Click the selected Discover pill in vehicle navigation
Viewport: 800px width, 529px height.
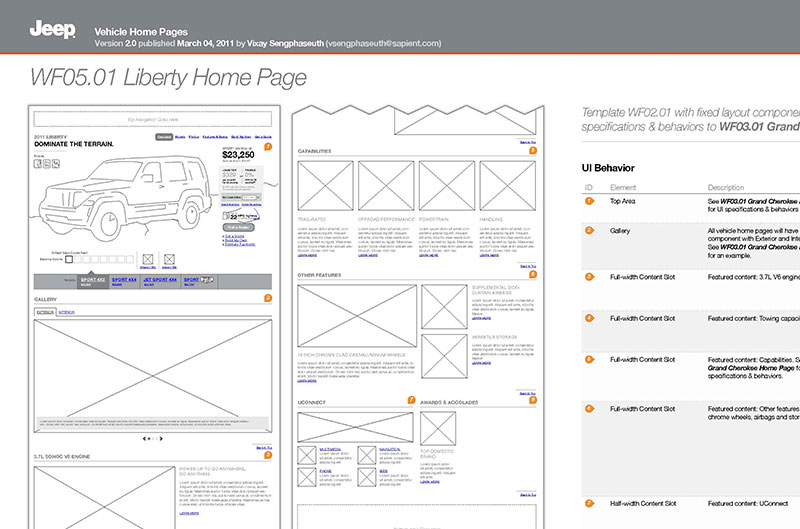pos(164,137)
